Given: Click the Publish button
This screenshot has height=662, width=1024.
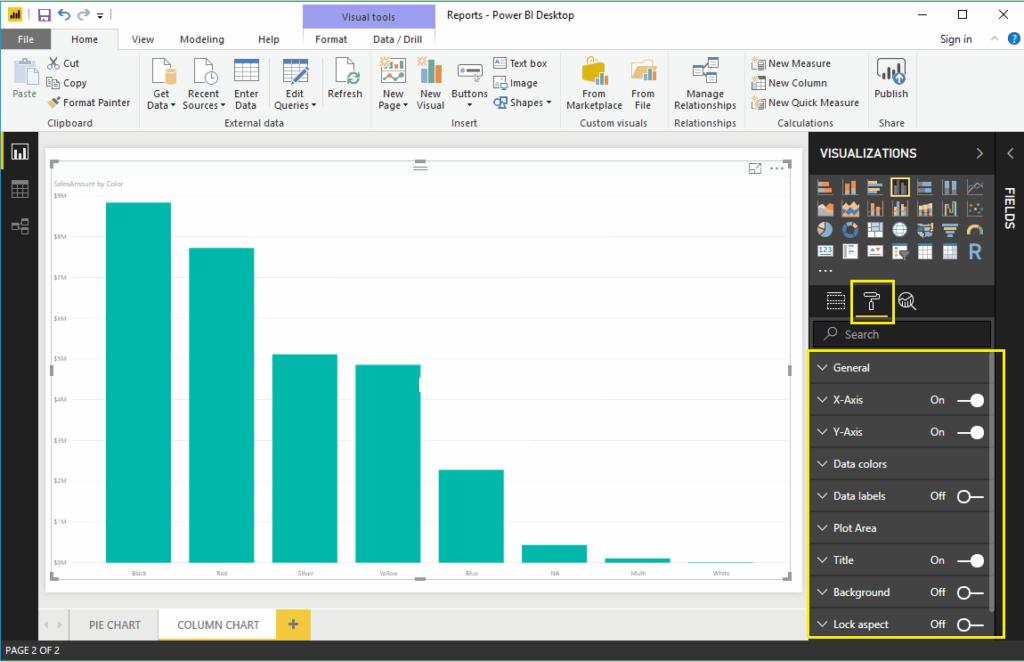Looking at the screenshot, I should click(891, 78).
